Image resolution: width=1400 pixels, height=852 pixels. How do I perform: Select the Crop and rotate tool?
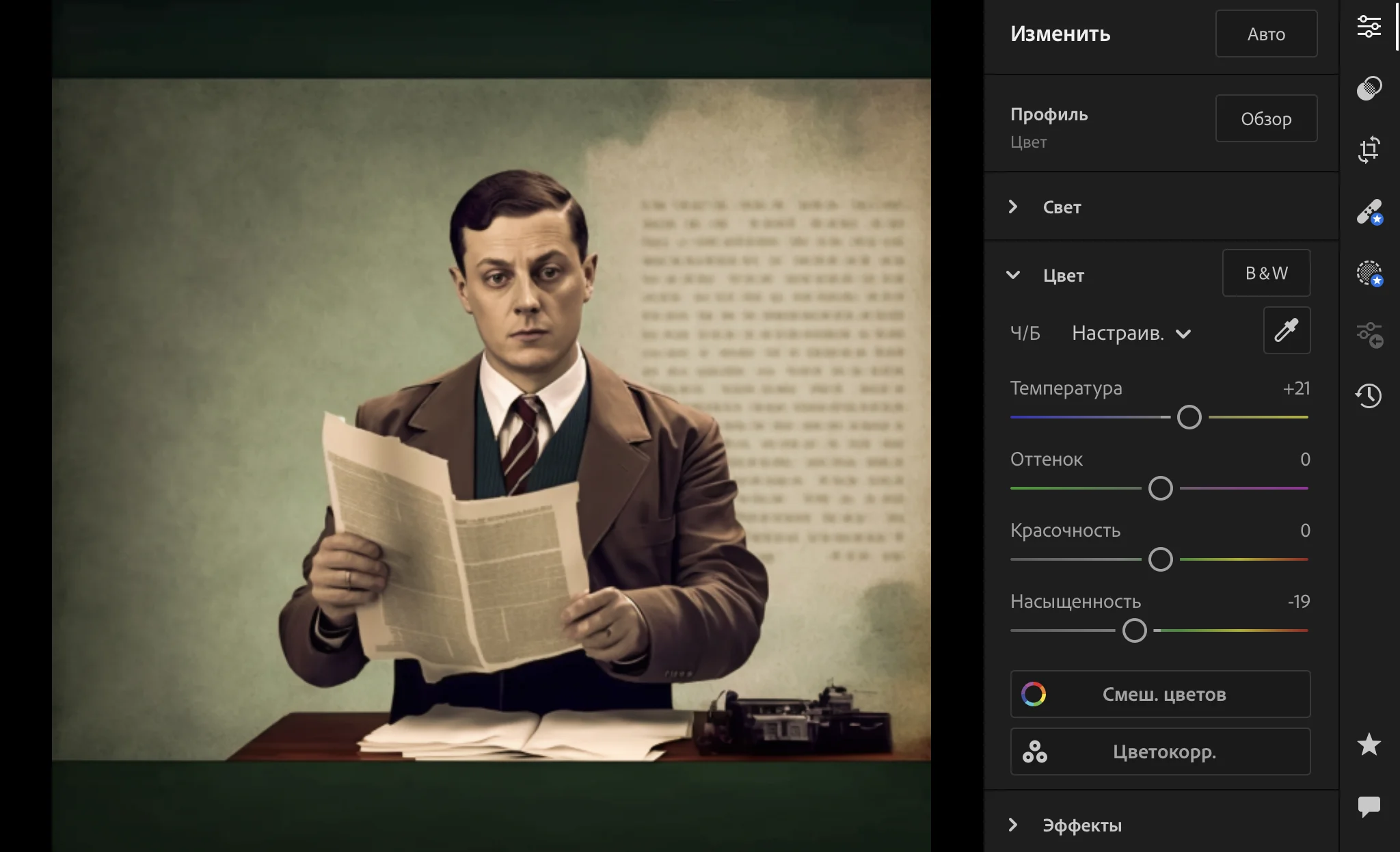[x=1369, y=150]
